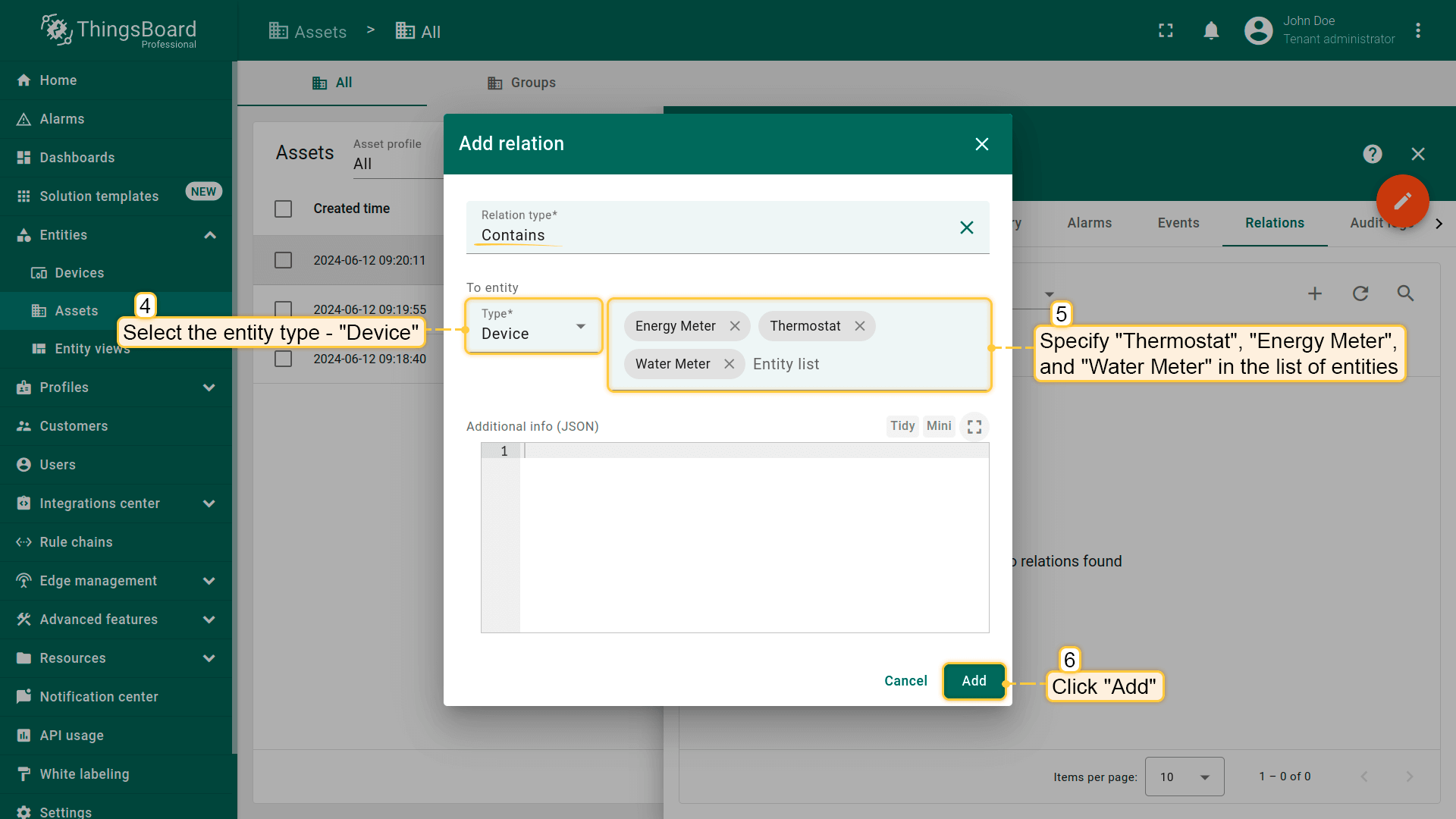
Task: Delete the Water Meter chip
Action: tap(729, 364)
